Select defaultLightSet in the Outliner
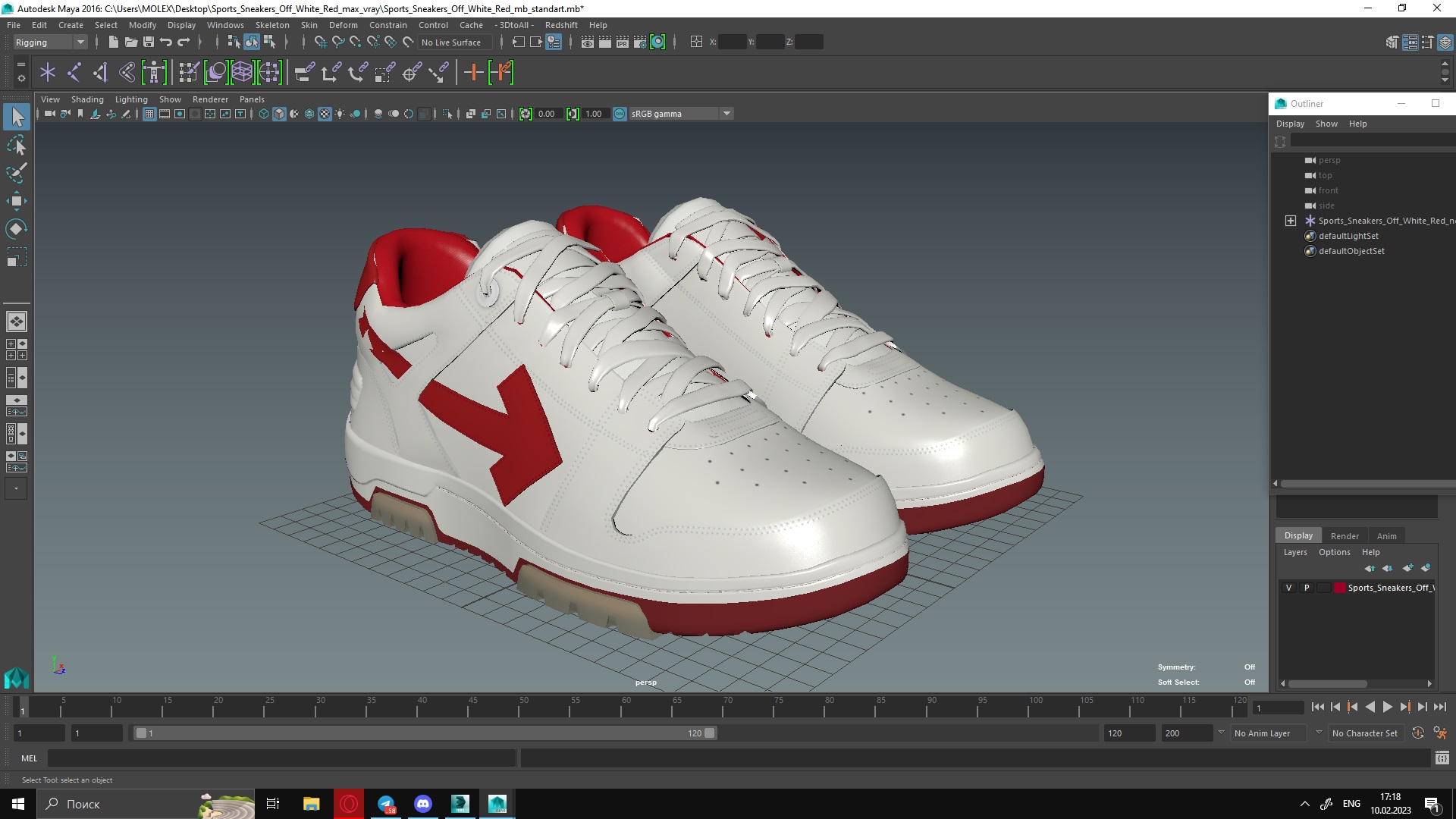This screenshot has height=819, width=1456. click(x=1348, y=236)
